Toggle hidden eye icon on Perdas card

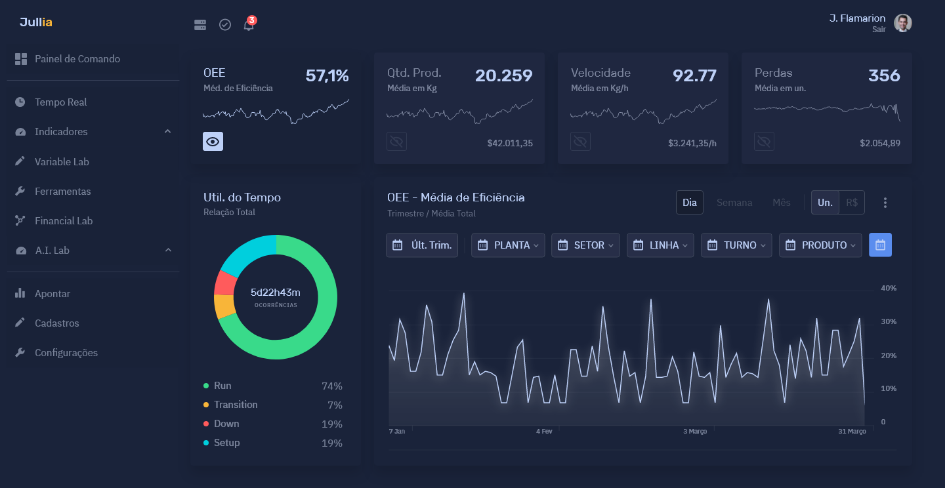764,142
